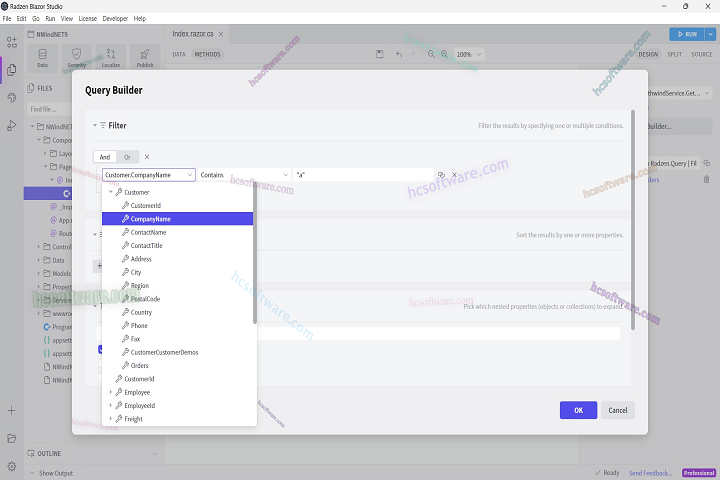Image resolution: width=720 pixels, height=480 pixels.
Task: Click the property dropdown list scrollbar
Action: 255,255
